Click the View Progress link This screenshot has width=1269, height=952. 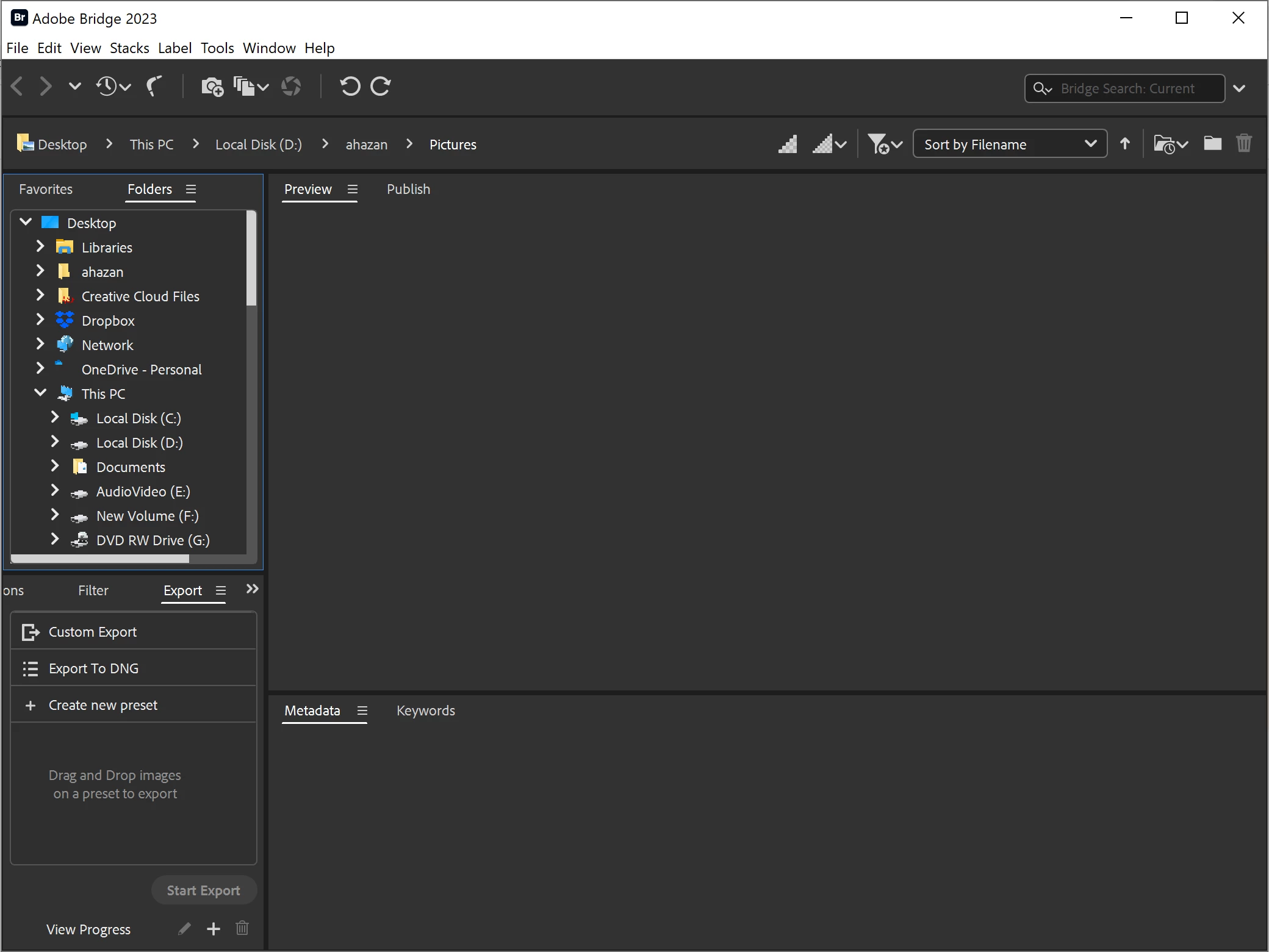click(x=88, y=929)
